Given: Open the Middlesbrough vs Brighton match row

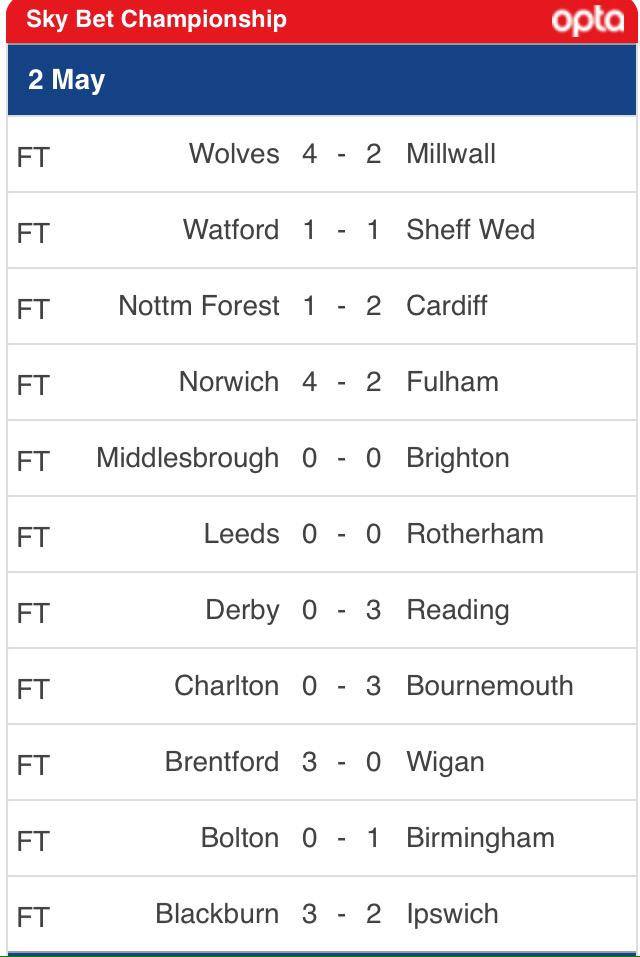Looking at the screenshot, I should coord(322,458).
